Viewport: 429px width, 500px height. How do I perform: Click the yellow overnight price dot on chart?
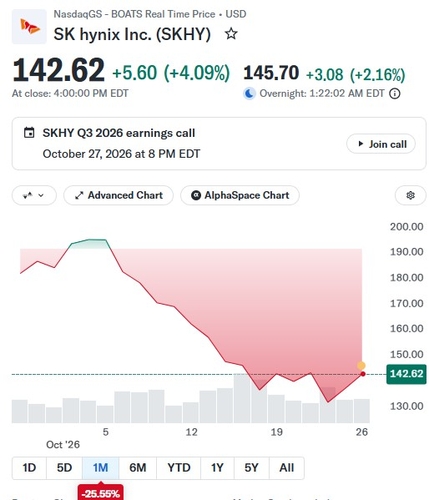361,365
